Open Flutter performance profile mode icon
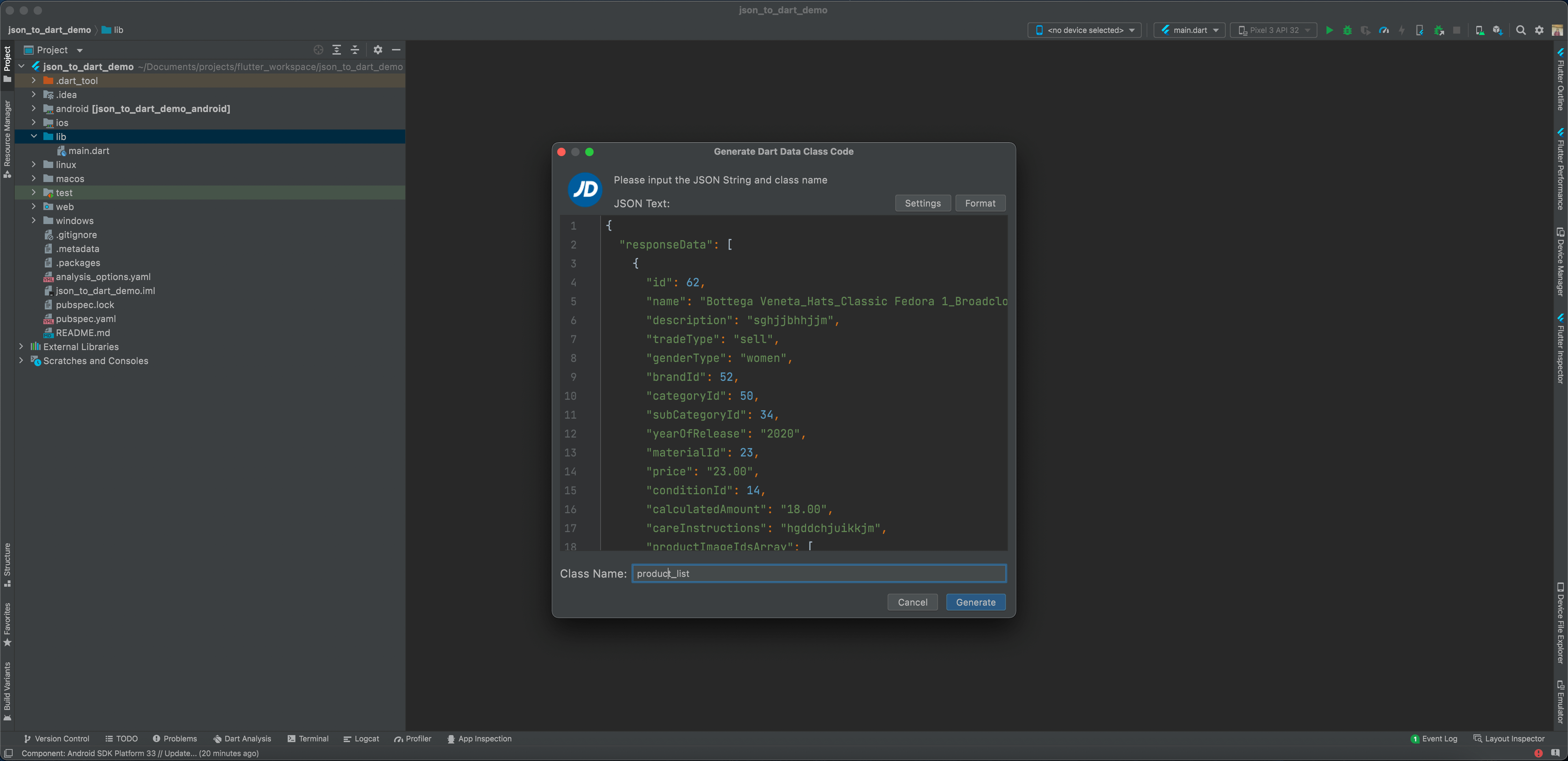This screenshot has width=1568, height=761. click(x=1384, y=30)
